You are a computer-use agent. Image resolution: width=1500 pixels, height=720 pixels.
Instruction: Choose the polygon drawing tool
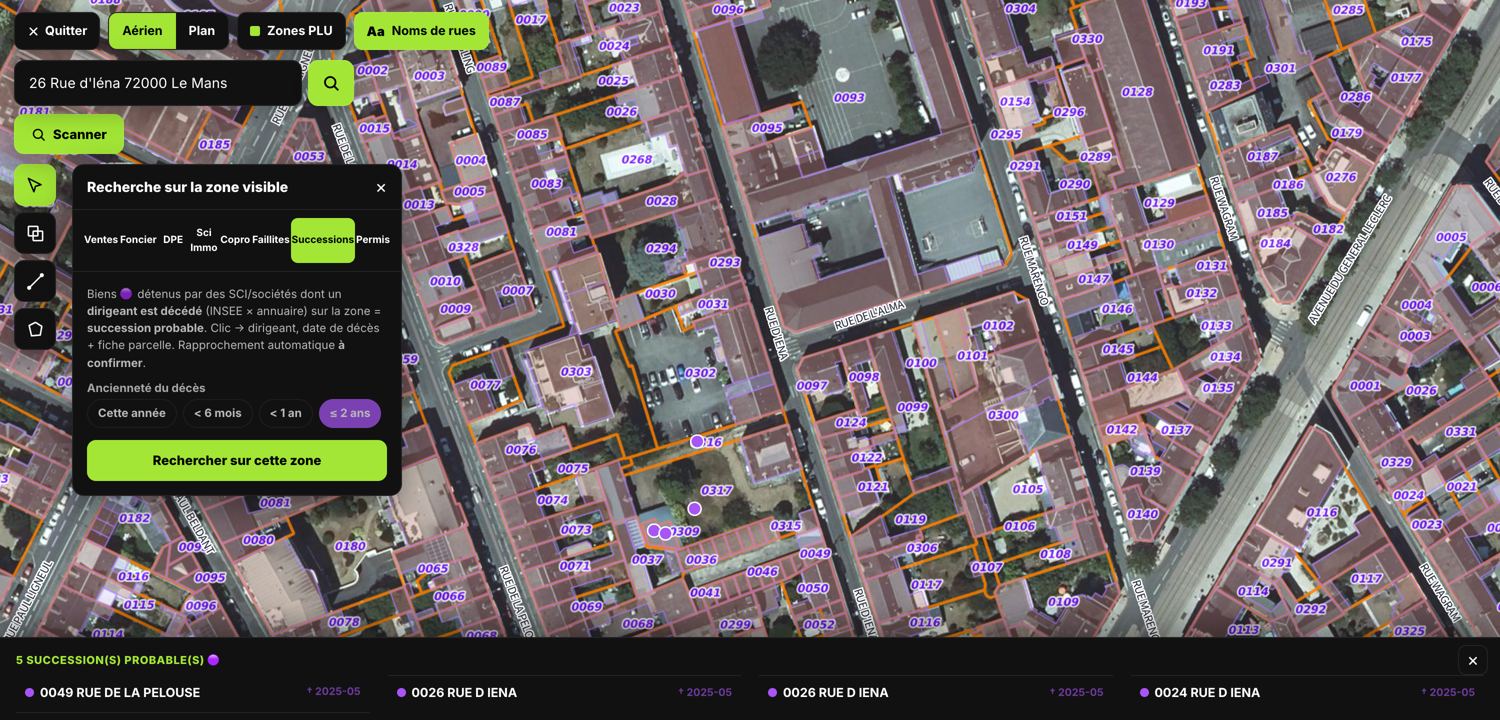click(x=35, y=329)
